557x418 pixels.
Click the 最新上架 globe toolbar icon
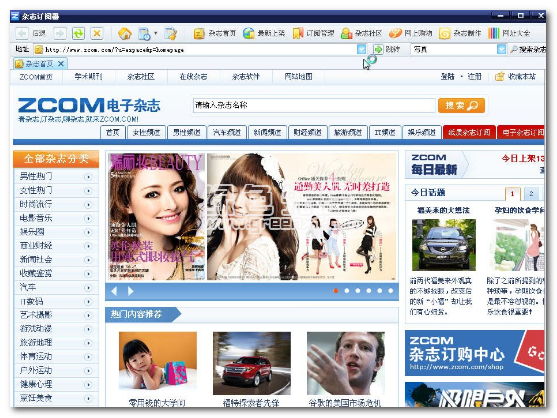pyautogui.click(x=264, y=33)
